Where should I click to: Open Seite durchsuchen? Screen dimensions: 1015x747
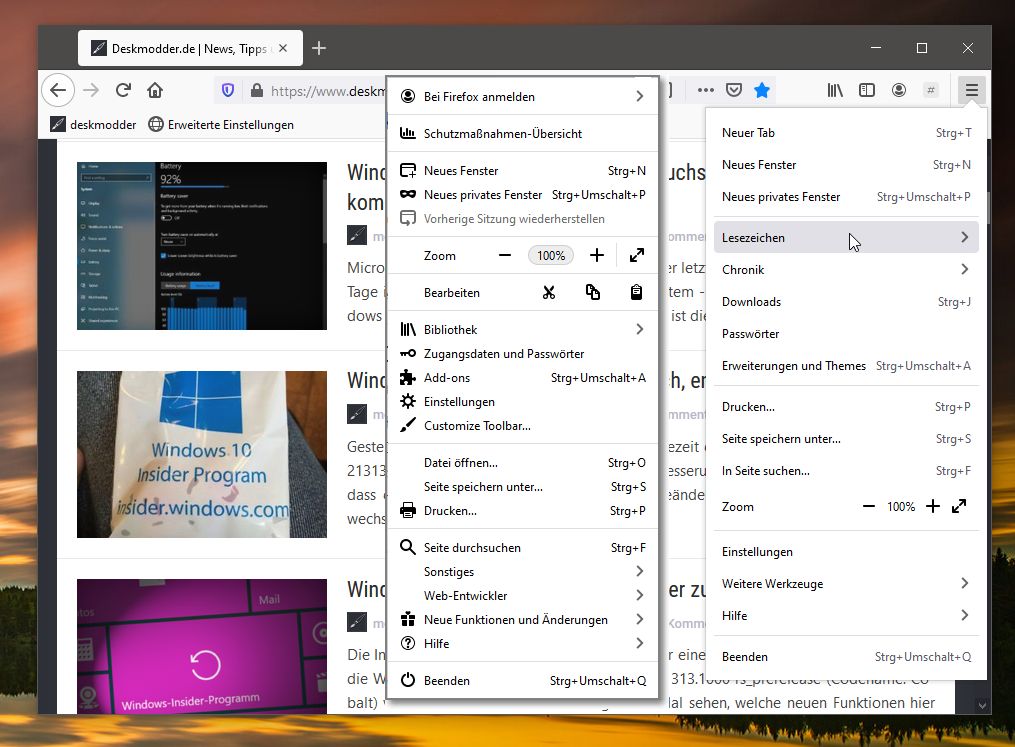tap(522, 548)
